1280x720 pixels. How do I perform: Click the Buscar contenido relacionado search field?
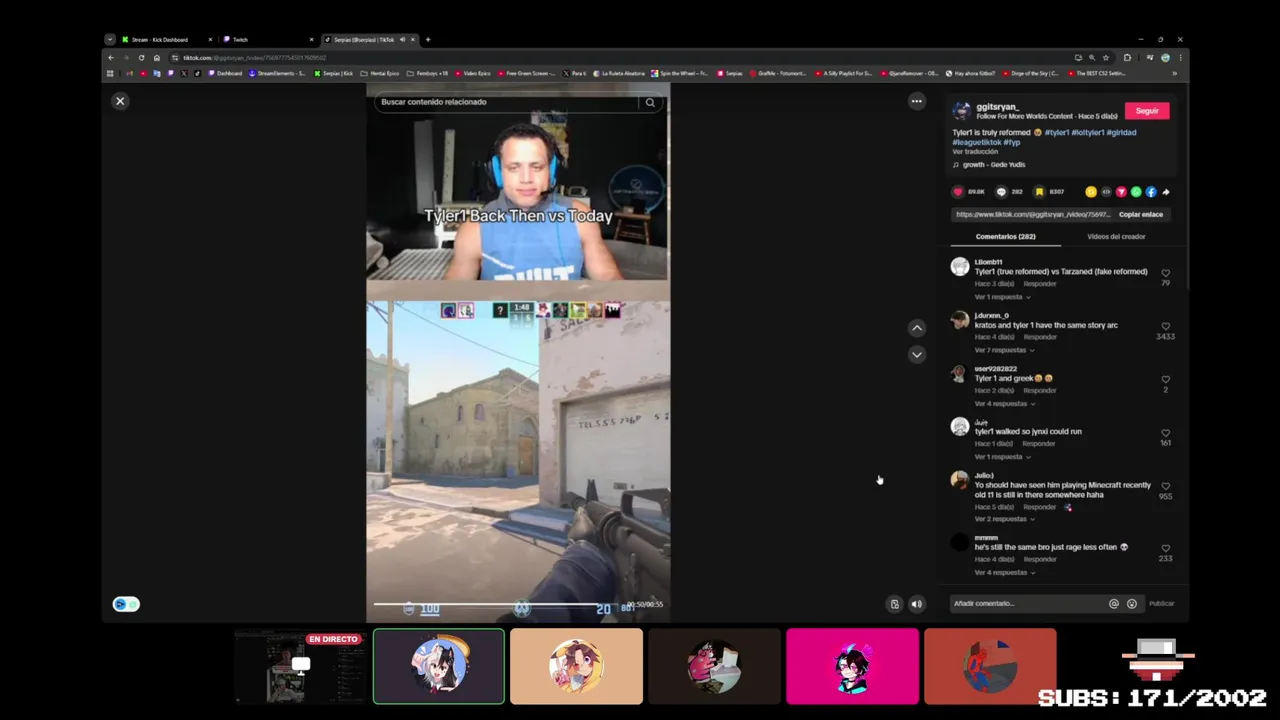coord(506,102)
